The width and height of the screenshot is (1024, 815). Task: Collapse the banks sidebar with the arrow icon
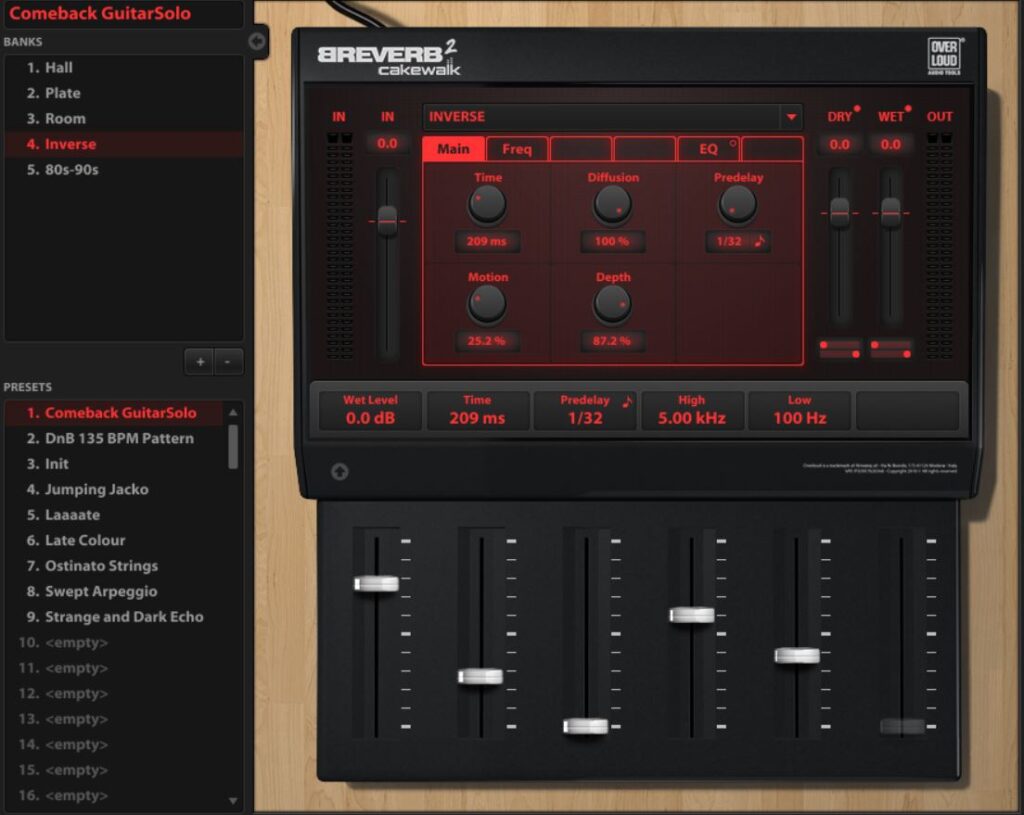click(x=257, y=42)
